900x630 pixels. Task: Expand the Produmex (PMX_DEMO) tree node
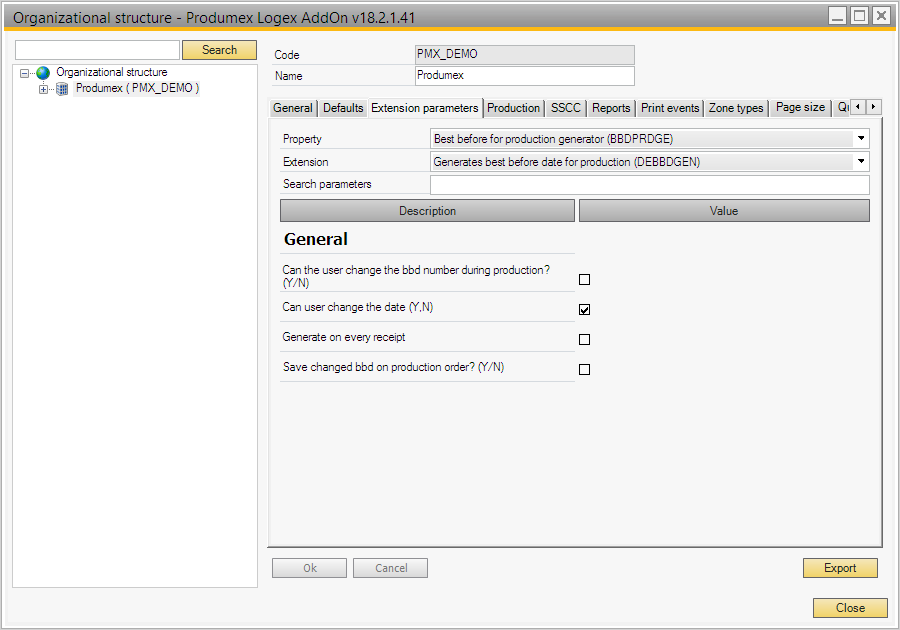[x=43, y=89]
